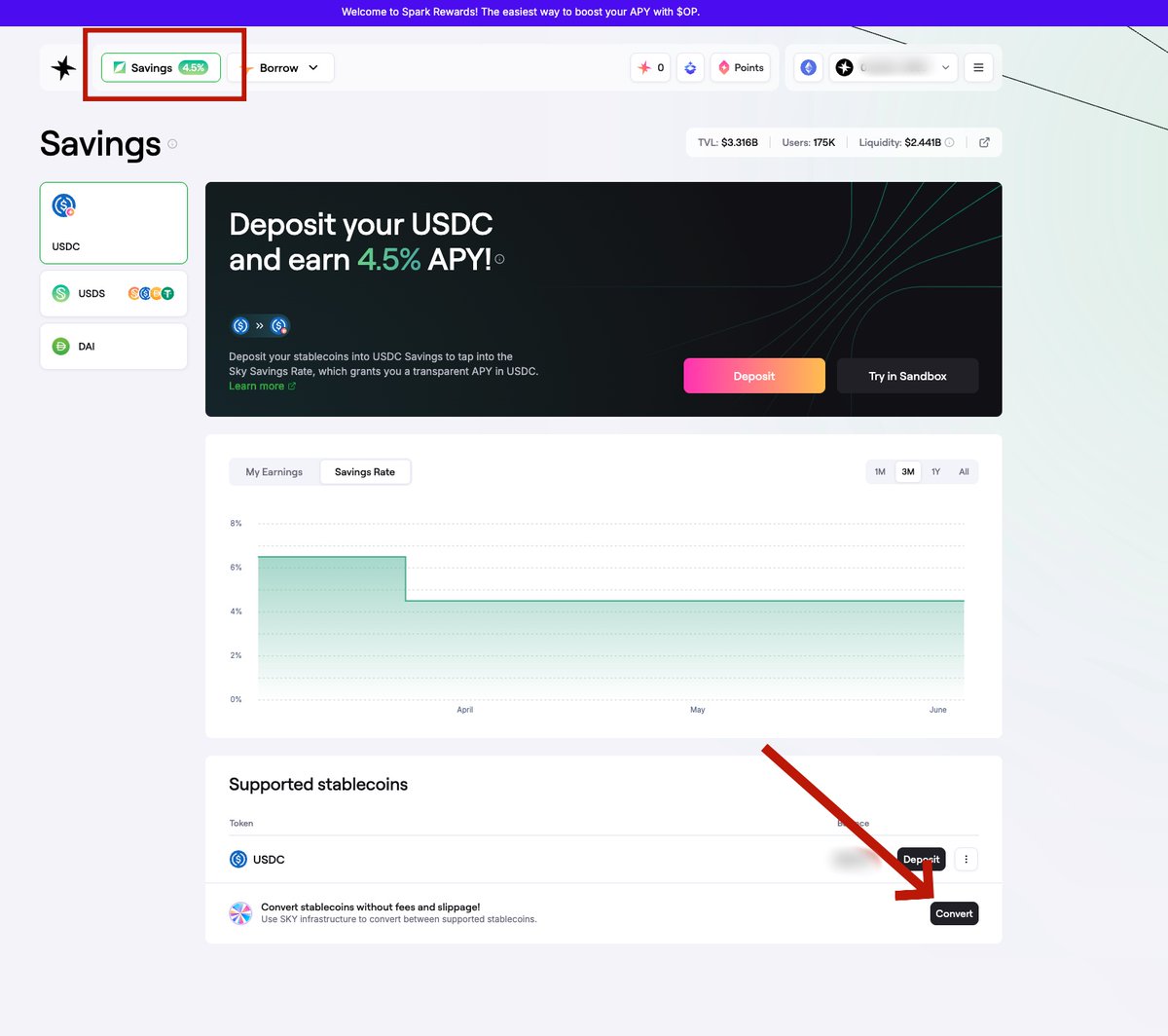Image resolution: width=1168 pixels, height=1036 pixels.
Task: Click the June axis label on chart
Action: 937,710
